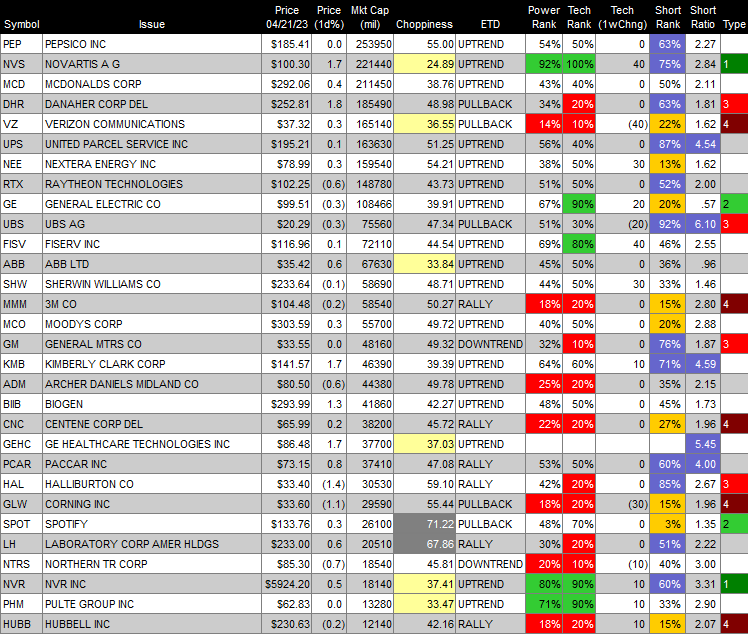Click green 90% Tech Rank for GE
The image size is (748, 634).
pyautogui.click(x=579, y=204)
